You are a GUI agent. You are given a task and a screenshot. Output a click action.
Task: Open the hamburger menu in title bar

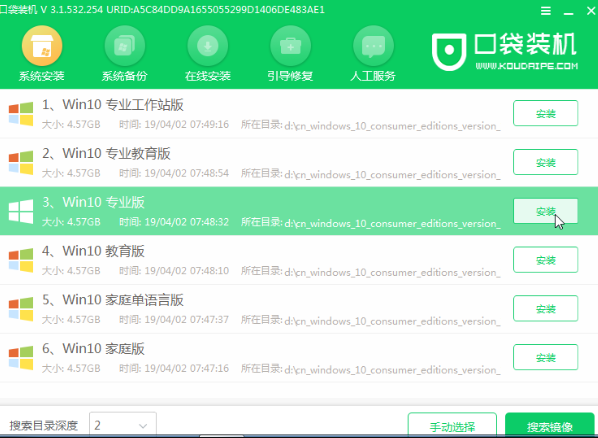546,11
